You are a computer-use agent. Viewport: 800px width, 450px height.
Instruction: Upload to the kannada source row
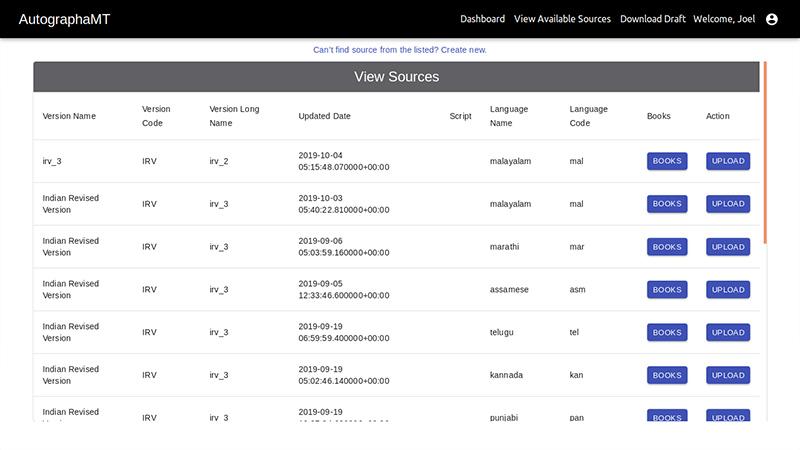(728, 375)
